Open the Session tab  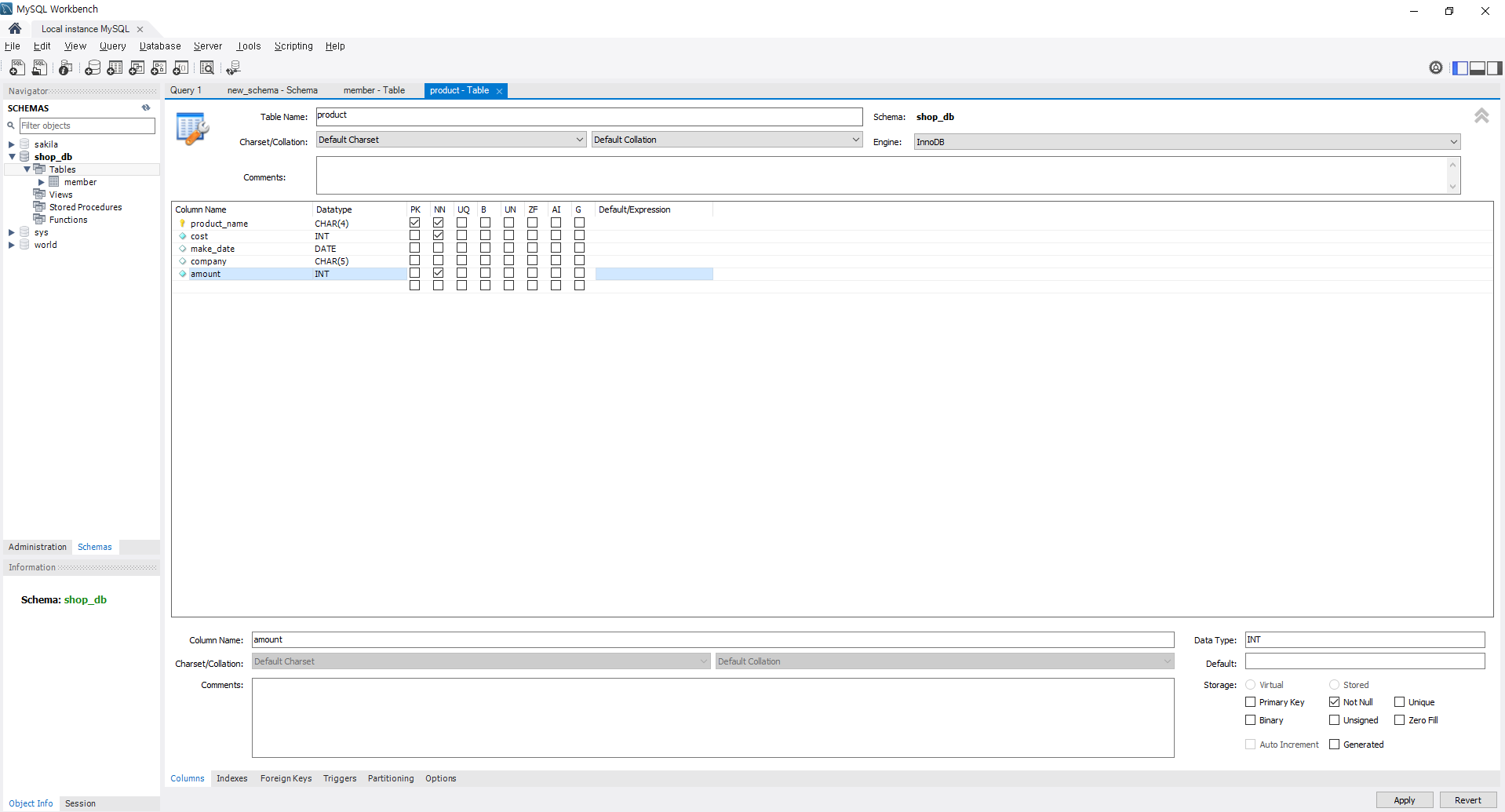point(80,803)
